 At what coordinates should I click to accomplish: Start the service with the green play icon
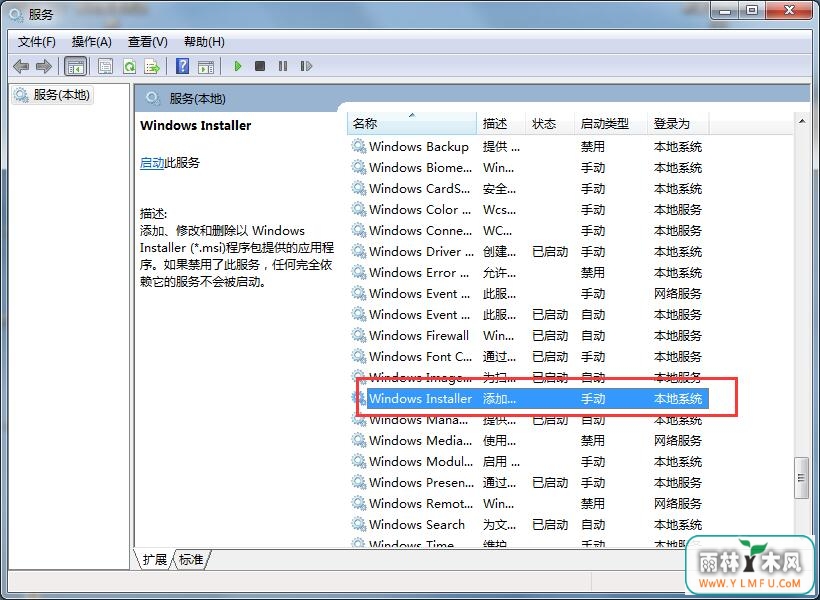[238, 66]
